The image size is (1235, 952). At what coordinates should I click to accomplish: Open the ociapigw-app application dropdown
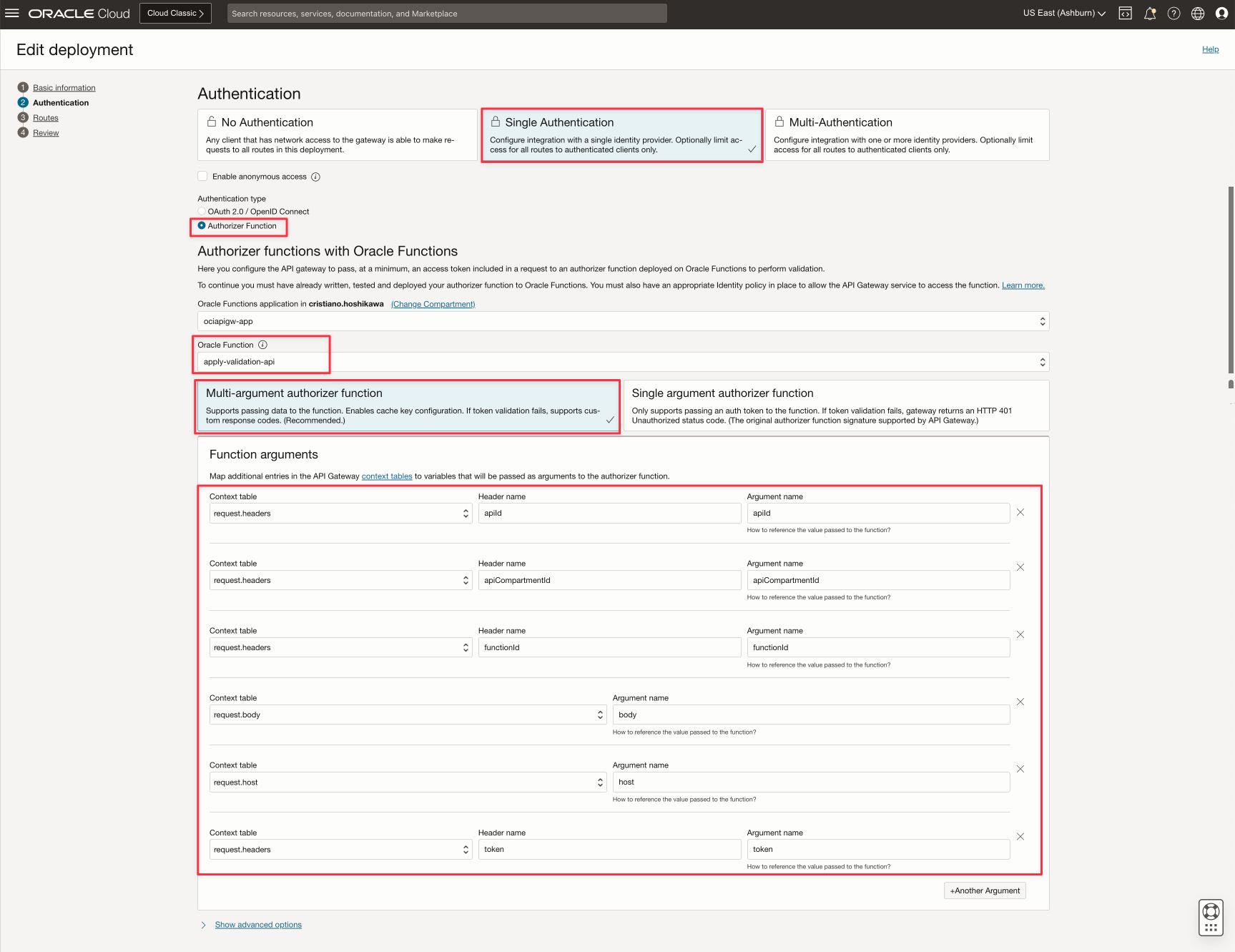click(622, 322)
